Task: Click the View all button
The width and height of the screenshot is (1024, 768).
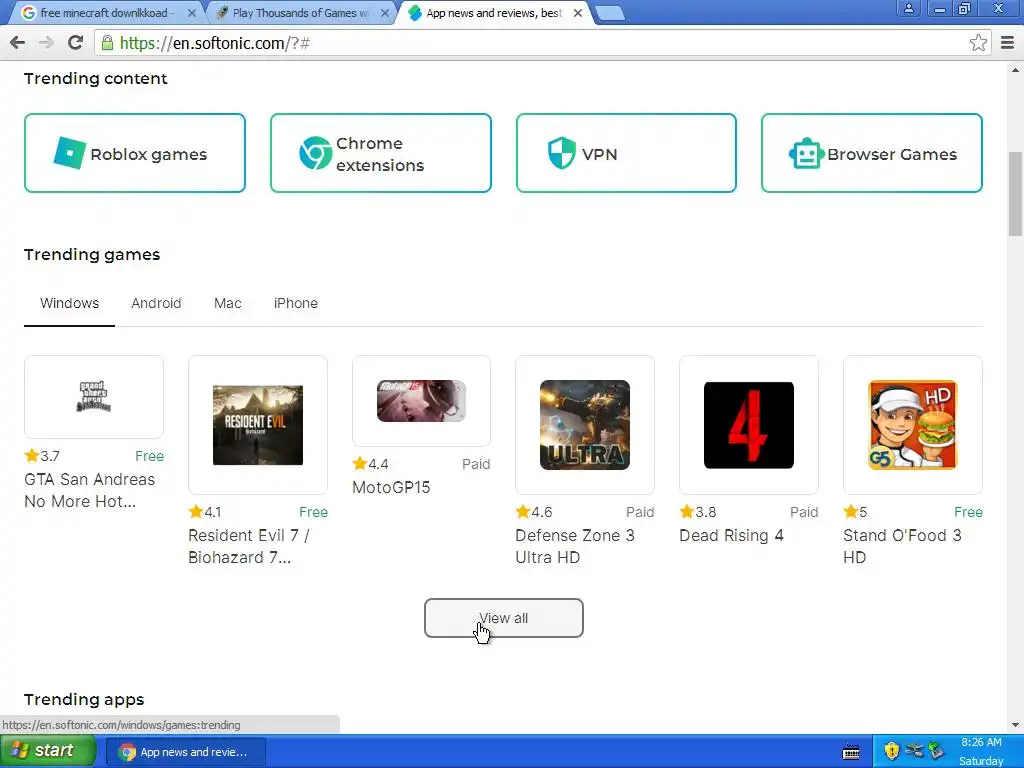Action: (504, 618)
